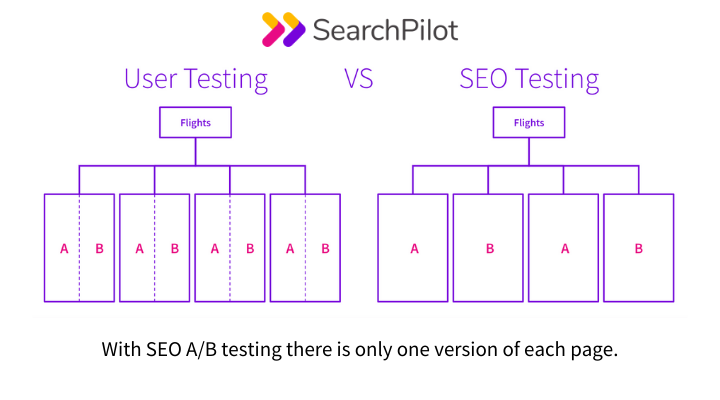Click the "VS" text between headings

[358, 79]
